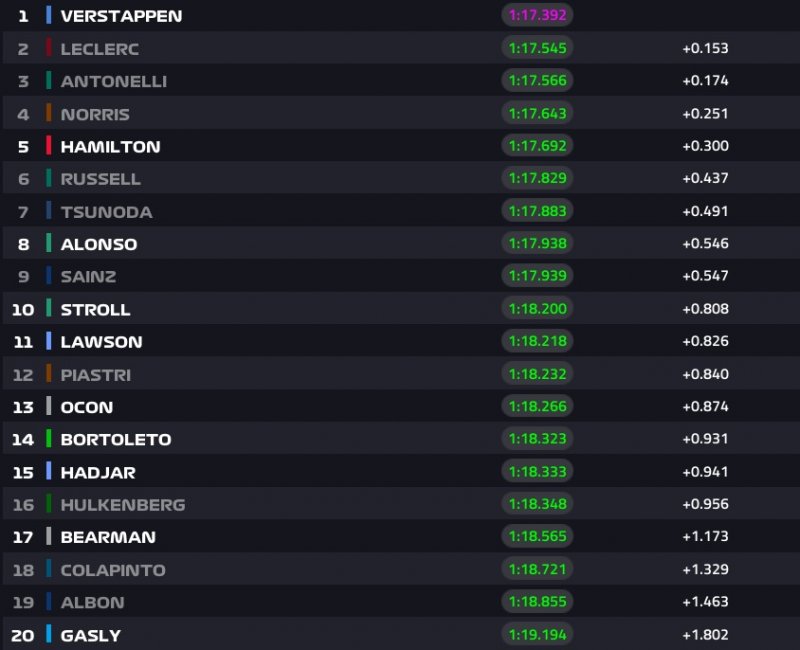
Task: Select the BEARMAN driver name
Action: tap(107, 537)
